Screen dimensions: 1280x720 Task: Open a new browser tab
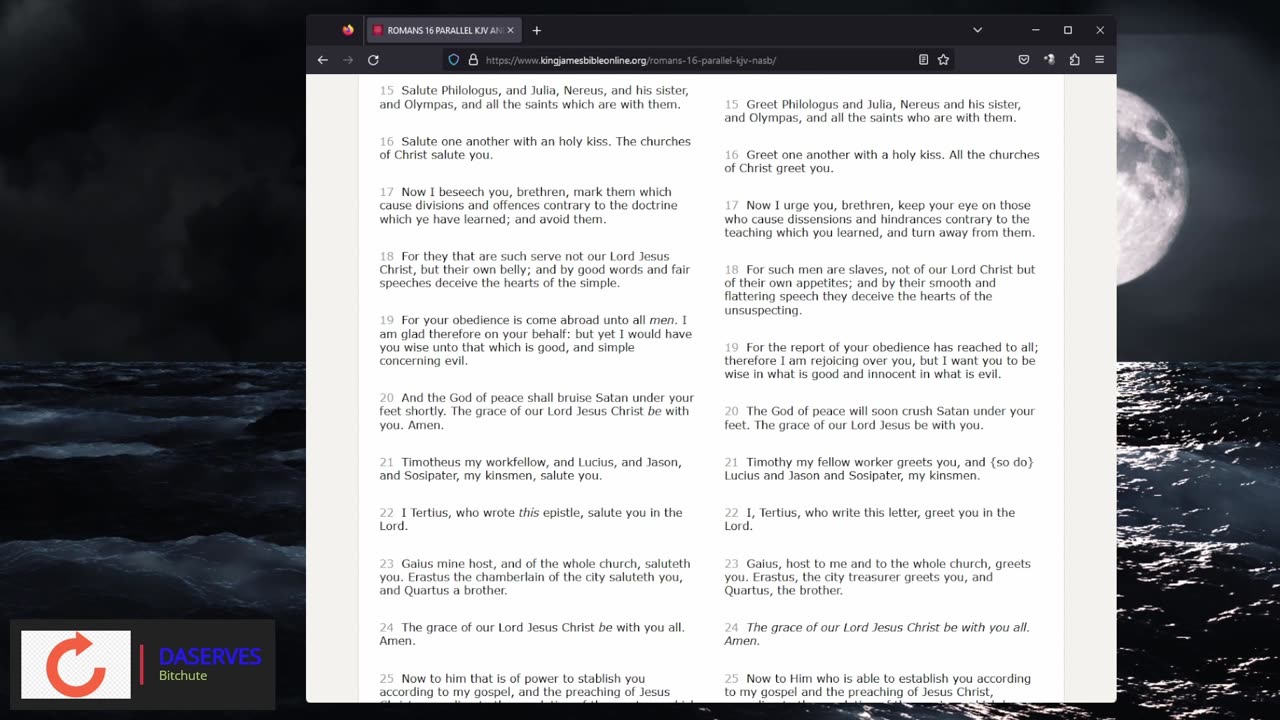[536, 30]
